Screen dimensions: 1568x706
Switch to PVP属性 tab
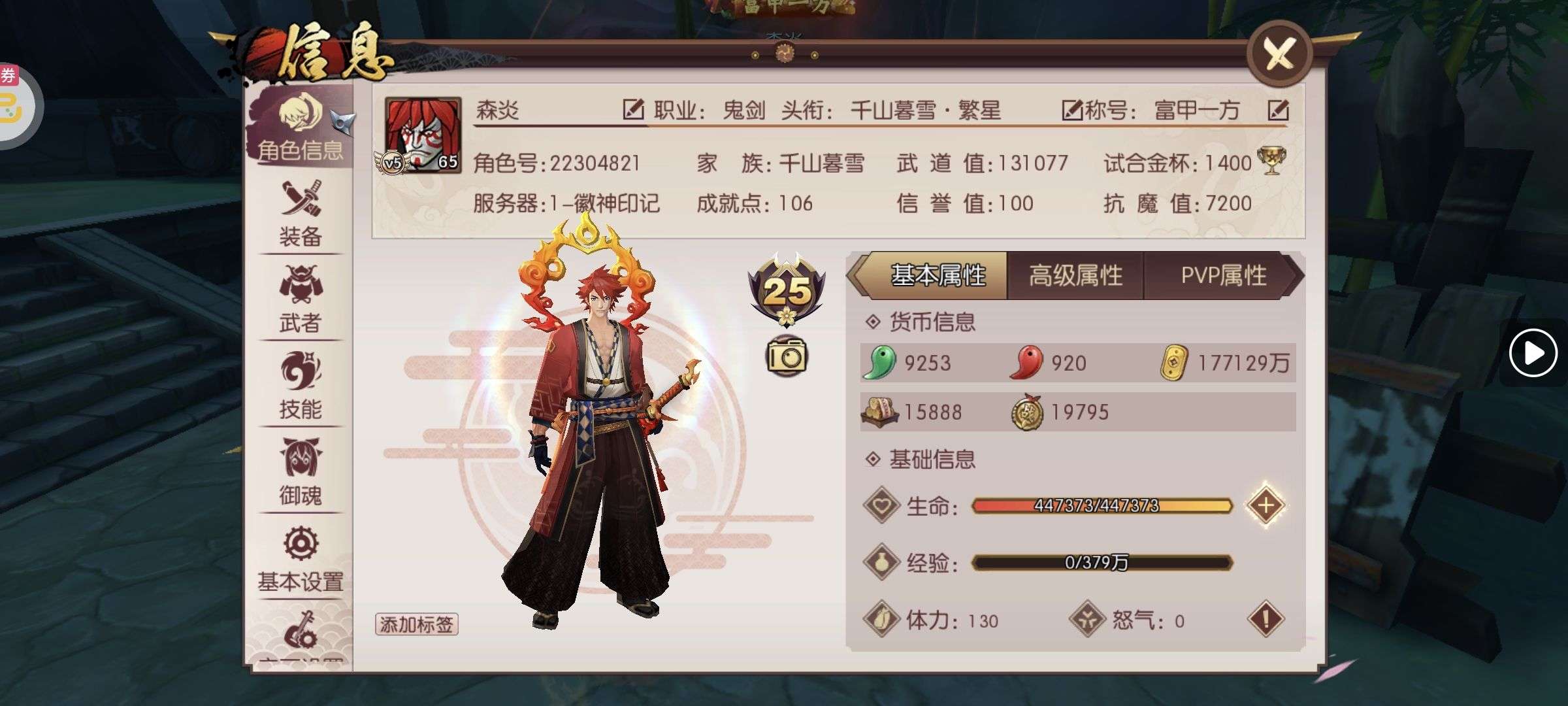point(1224,275)
